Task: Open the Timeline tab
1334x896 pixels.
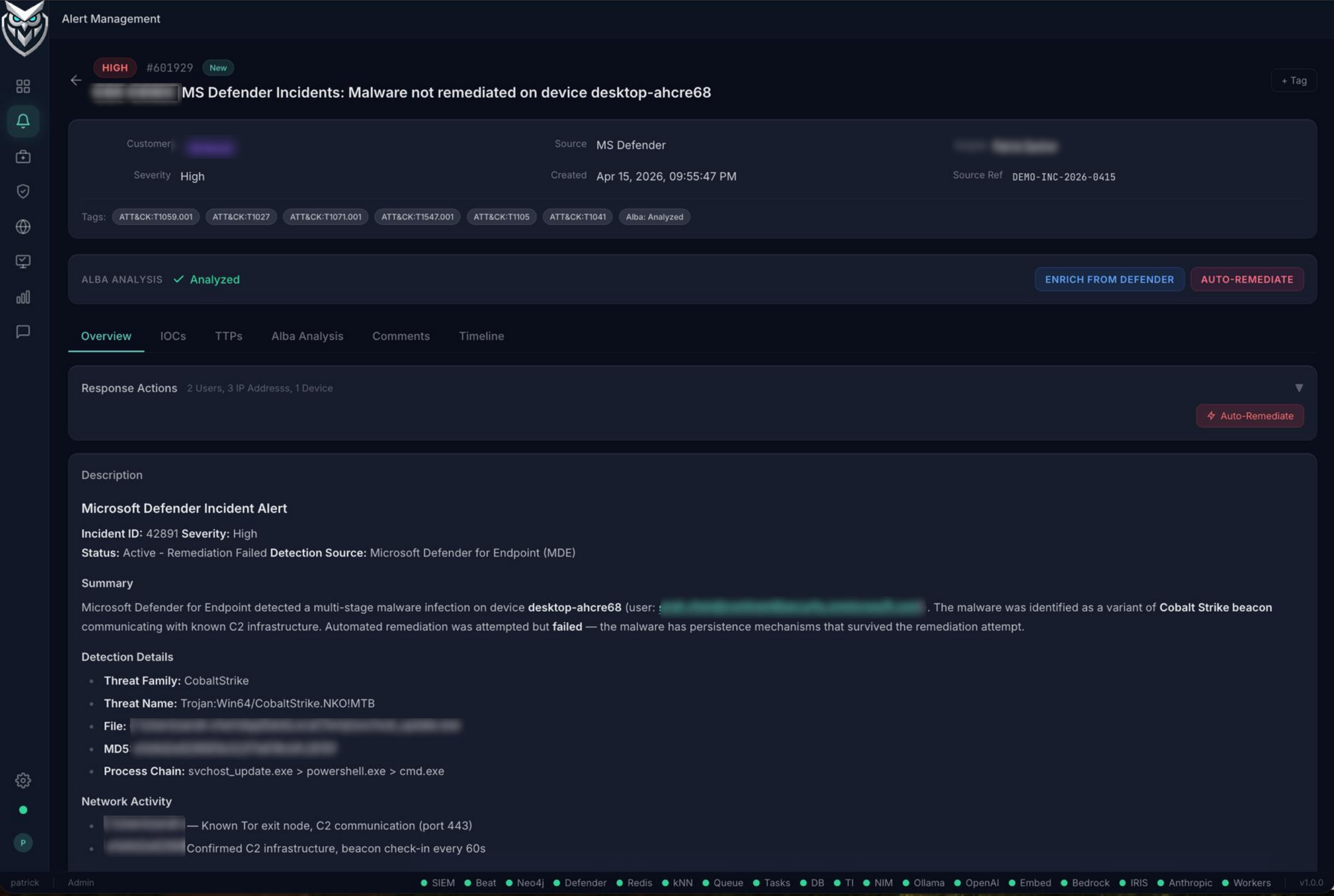Action: 481,336
